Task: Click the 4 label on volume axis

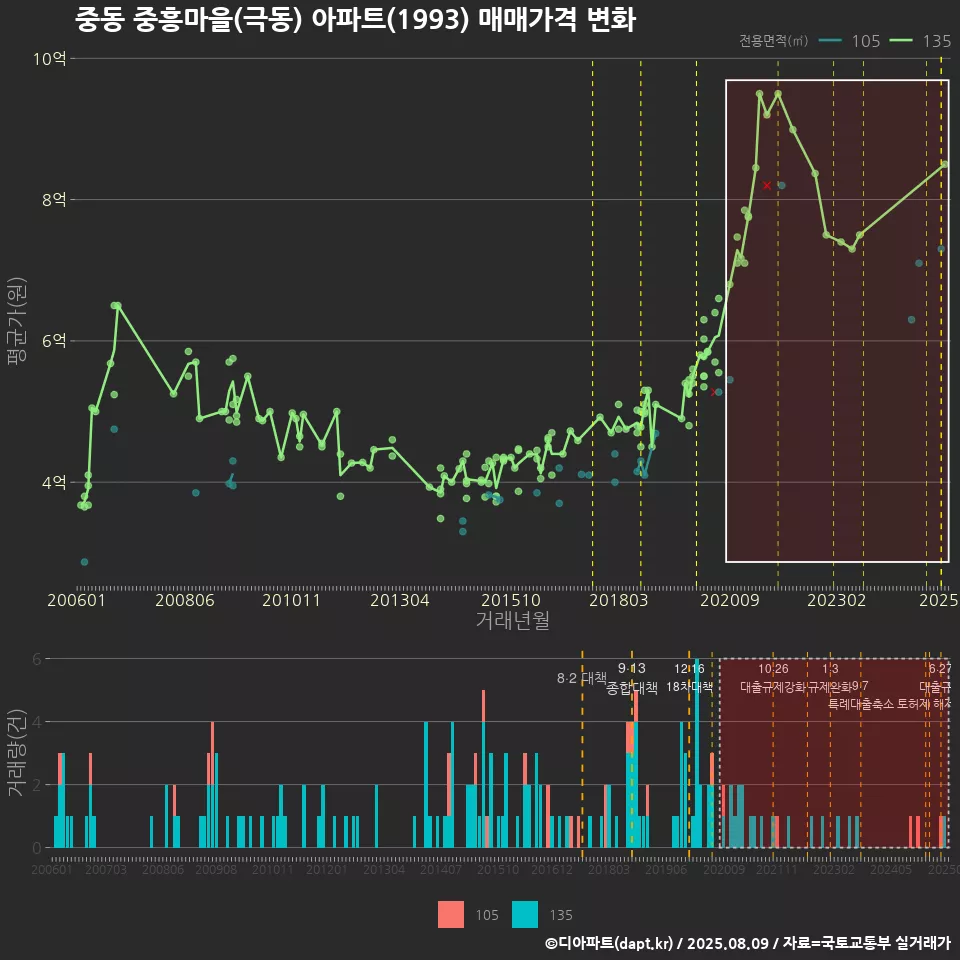Action: (x=37, y=722)
